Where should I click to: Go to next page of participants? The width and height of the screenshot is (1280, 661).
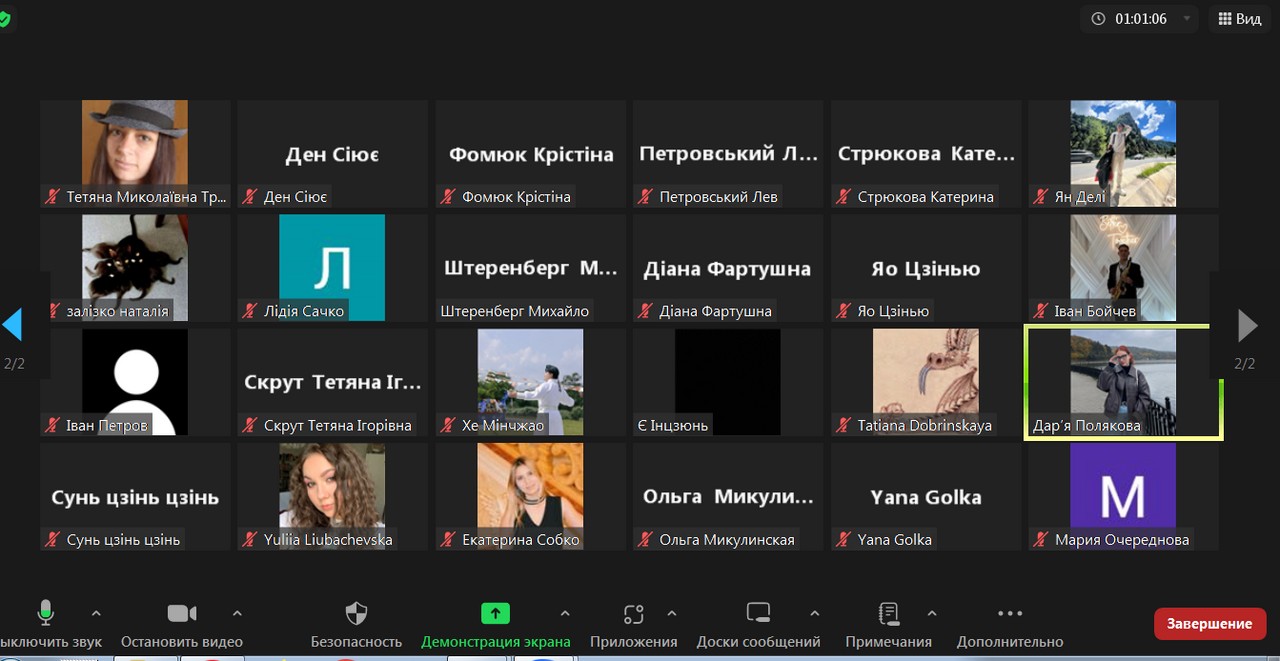(x=1246, y=326)
